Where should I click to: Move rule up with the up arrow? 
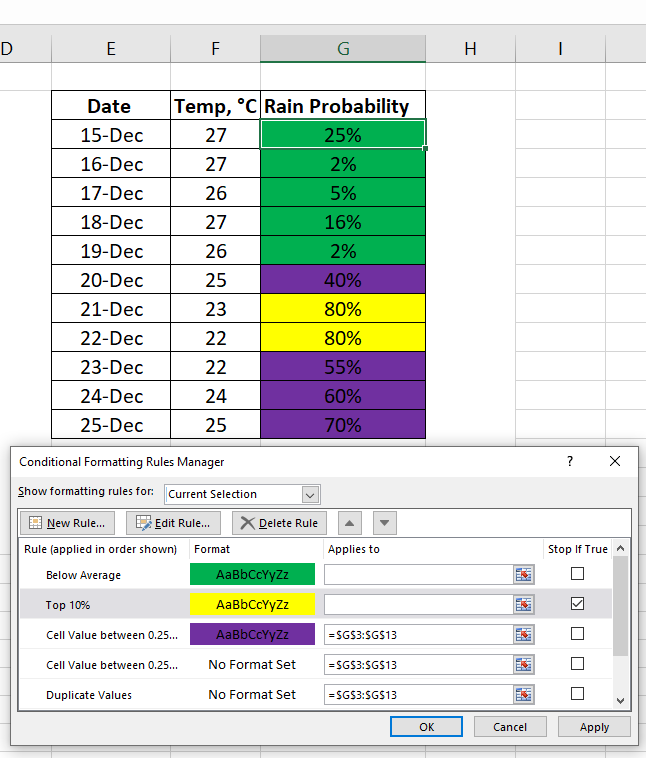[349, 523]
